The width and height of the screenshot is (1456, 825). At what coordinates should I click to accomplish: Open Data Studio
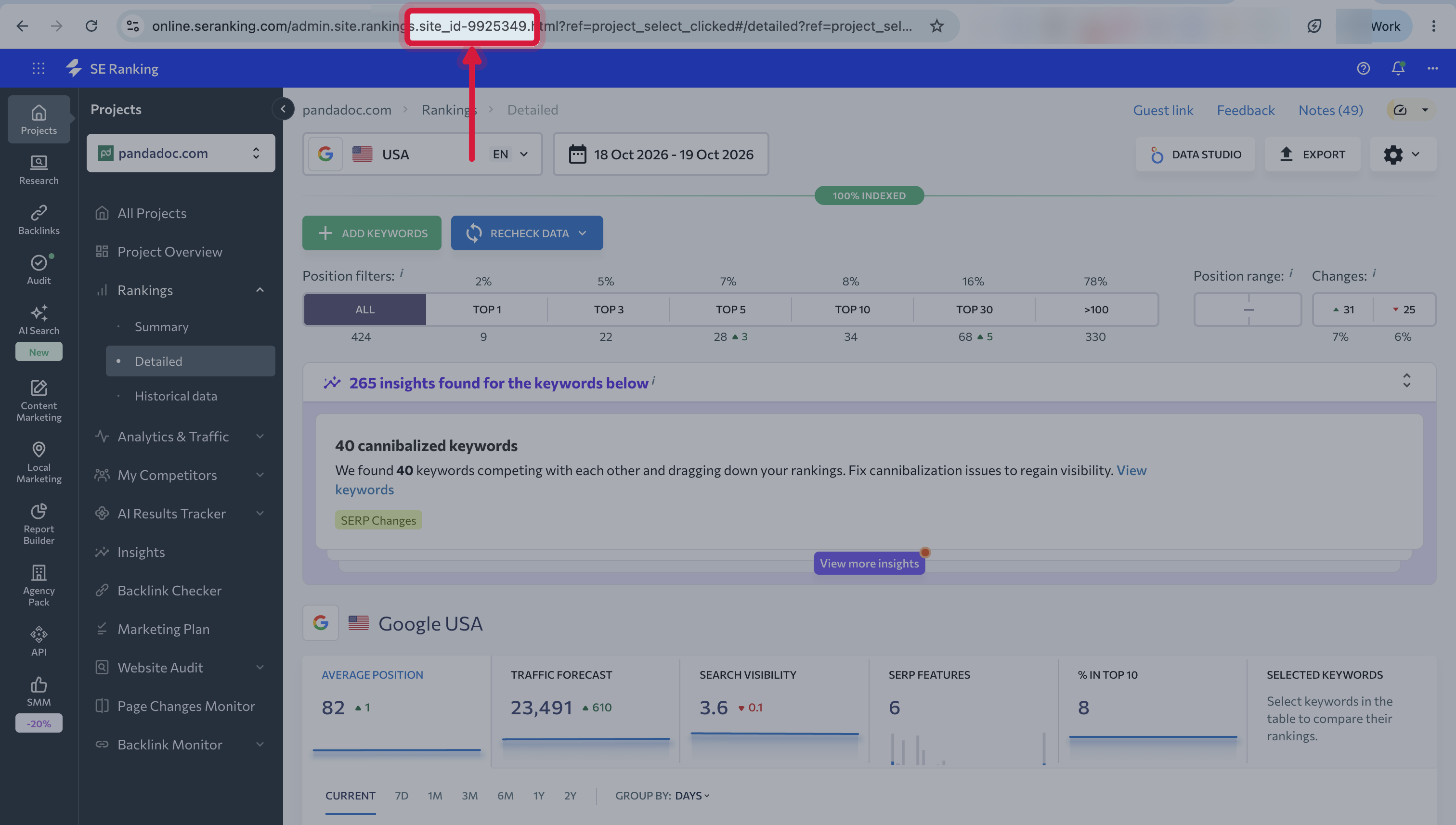coord(1196,154)
